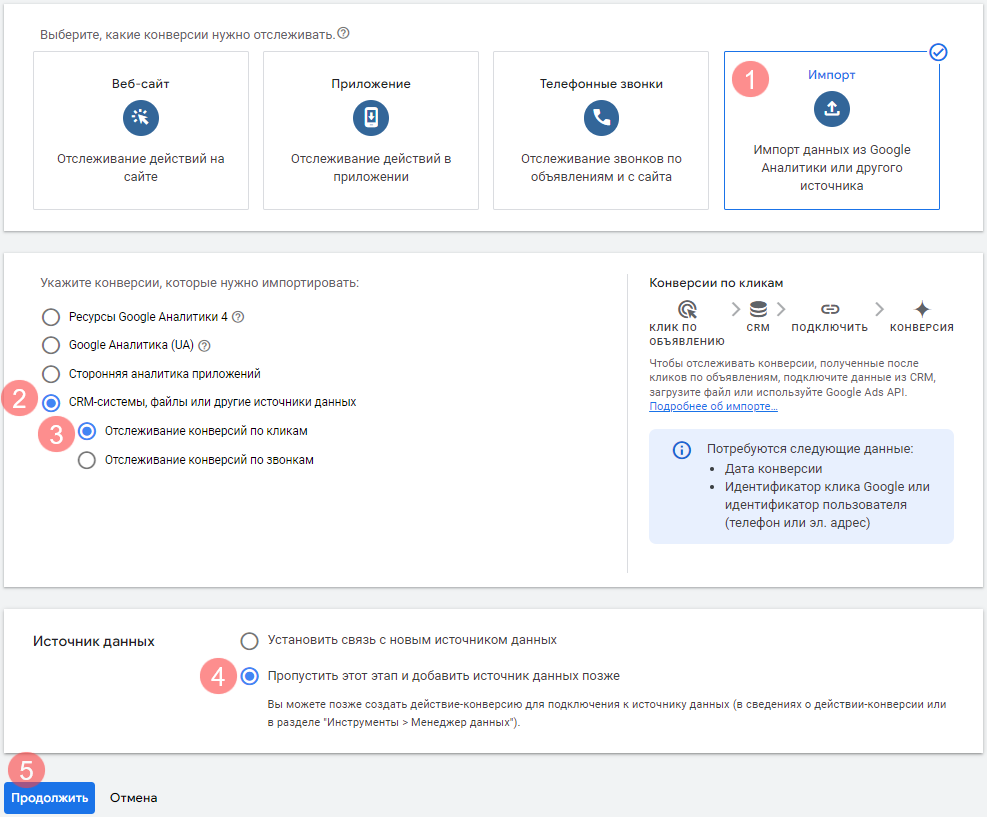Screen dimensions: 987x817
Task: Choose CRM-системы, файлы или другие источники option
Action: [x=51, y=403]
